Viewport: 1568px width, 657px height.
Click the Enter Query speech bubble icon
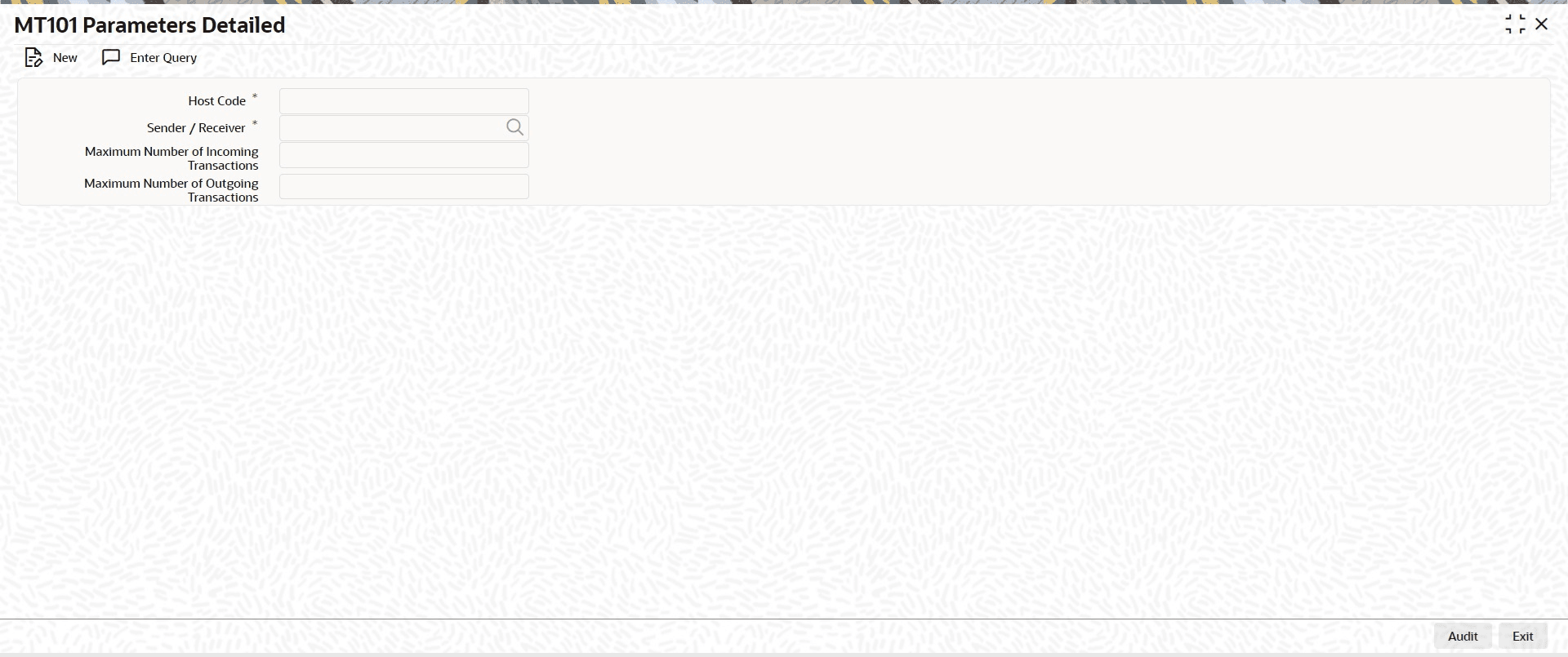point(111,58)
